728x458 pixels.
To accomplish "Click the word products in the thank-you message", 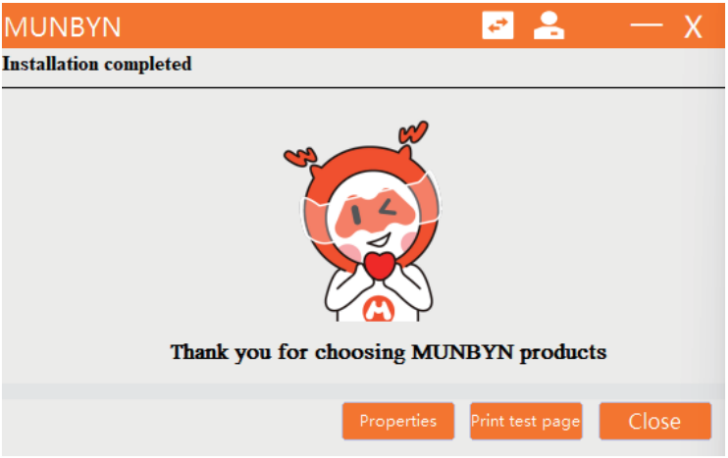I will [x=563, y=353].
